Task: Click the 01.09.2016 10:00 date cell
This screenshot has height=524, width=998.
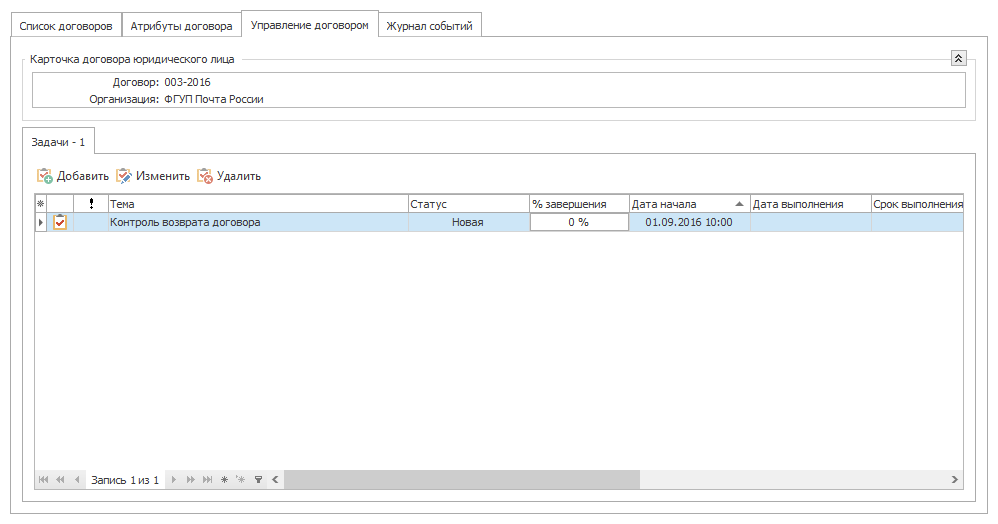Action: point(689,222)
